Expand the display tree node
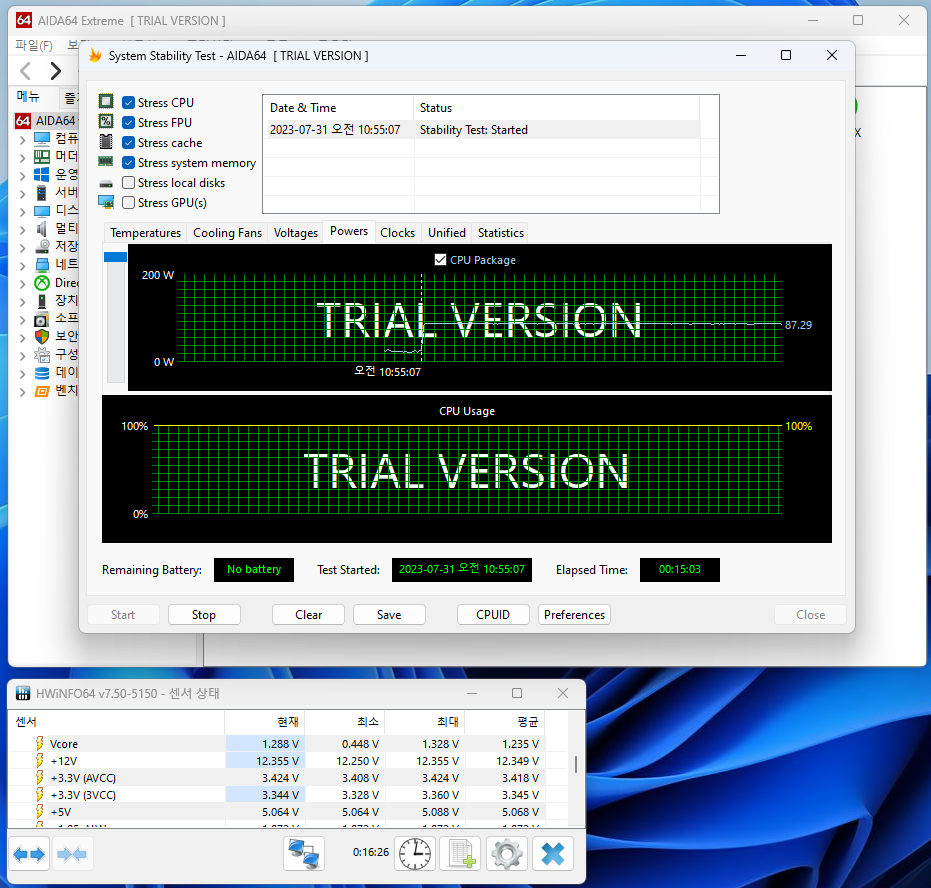Viewport: 931px width, 888px height. [22, 211]
